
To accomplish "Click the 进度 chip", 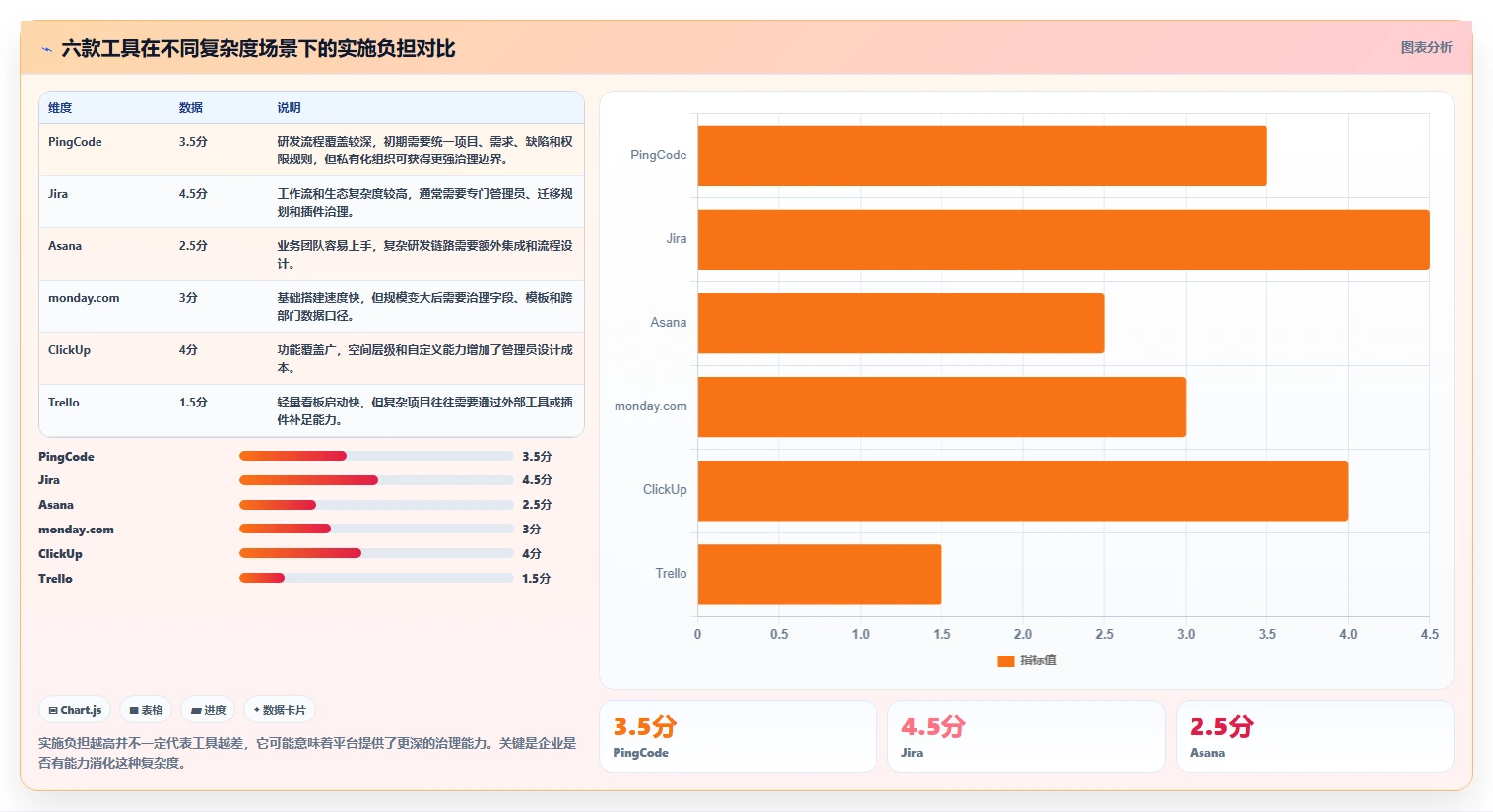I will pyautogui.click(x=208, y=710).
